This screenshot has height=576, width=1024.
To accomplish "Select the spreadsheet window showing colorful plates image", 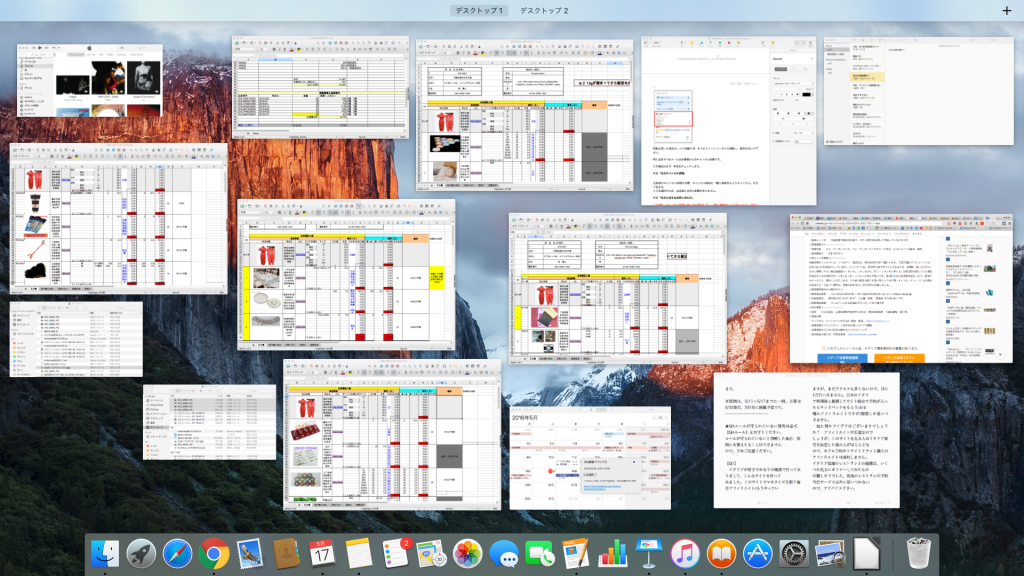I will coord(524,115).
